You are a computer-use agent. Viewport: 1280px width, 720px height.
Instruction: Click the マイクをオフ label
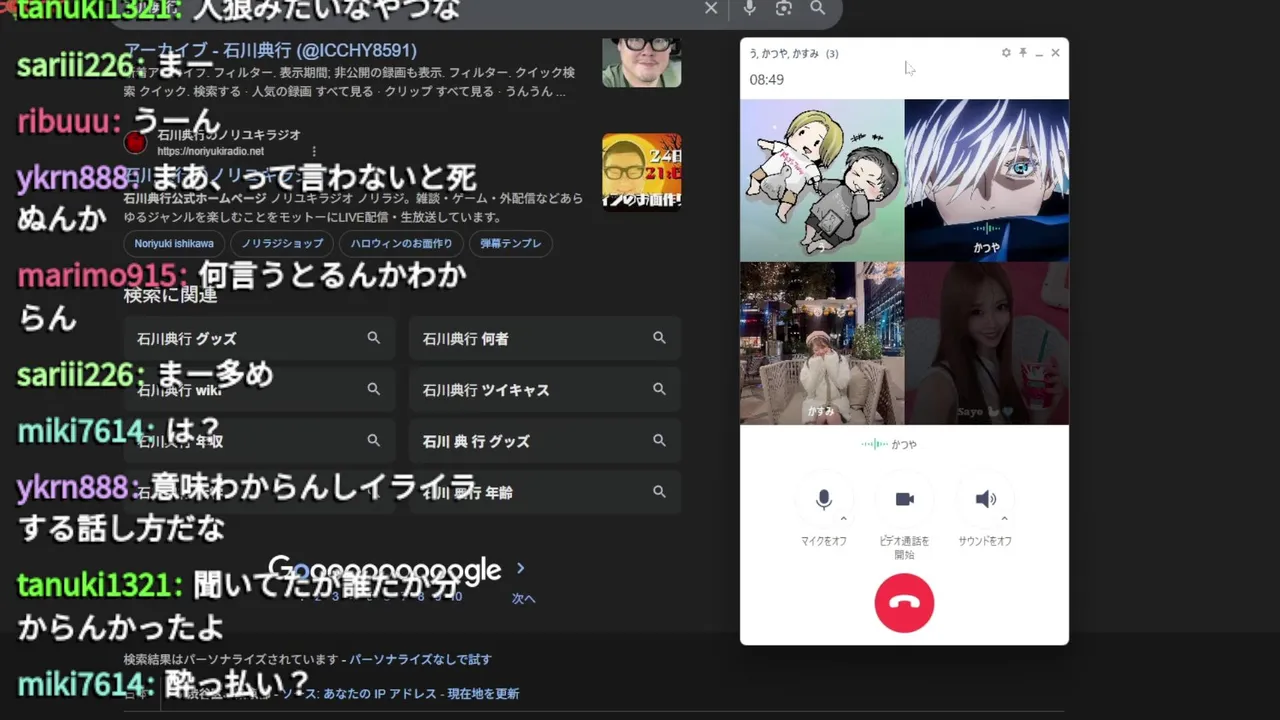[823, 541]
